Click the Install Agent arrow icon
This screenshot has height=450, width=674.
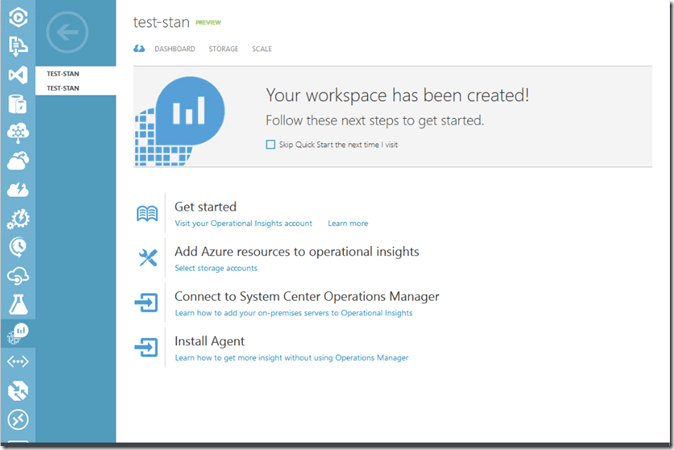coord(147,347)
